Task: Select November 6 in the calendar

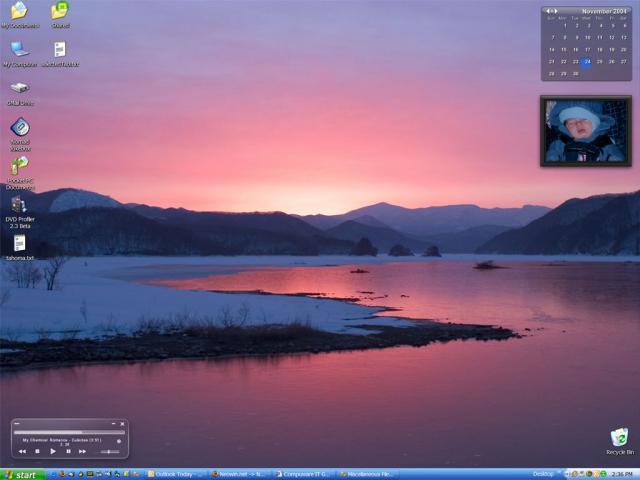Action: tap(624, 26)
